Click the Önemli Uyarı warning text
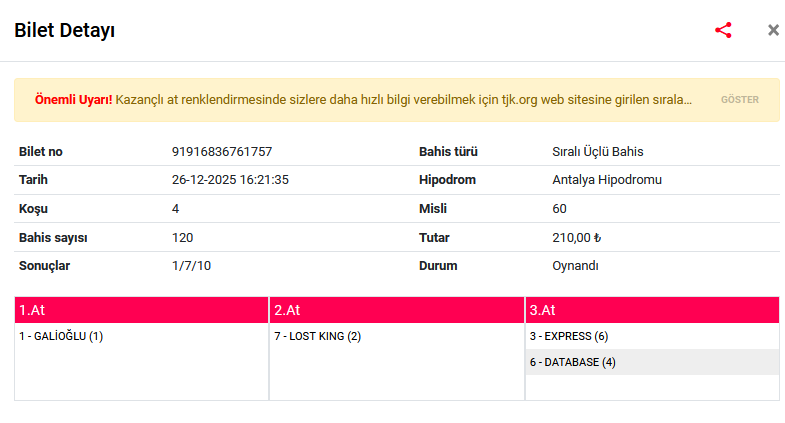785x423 pixels. click(363, 100)
